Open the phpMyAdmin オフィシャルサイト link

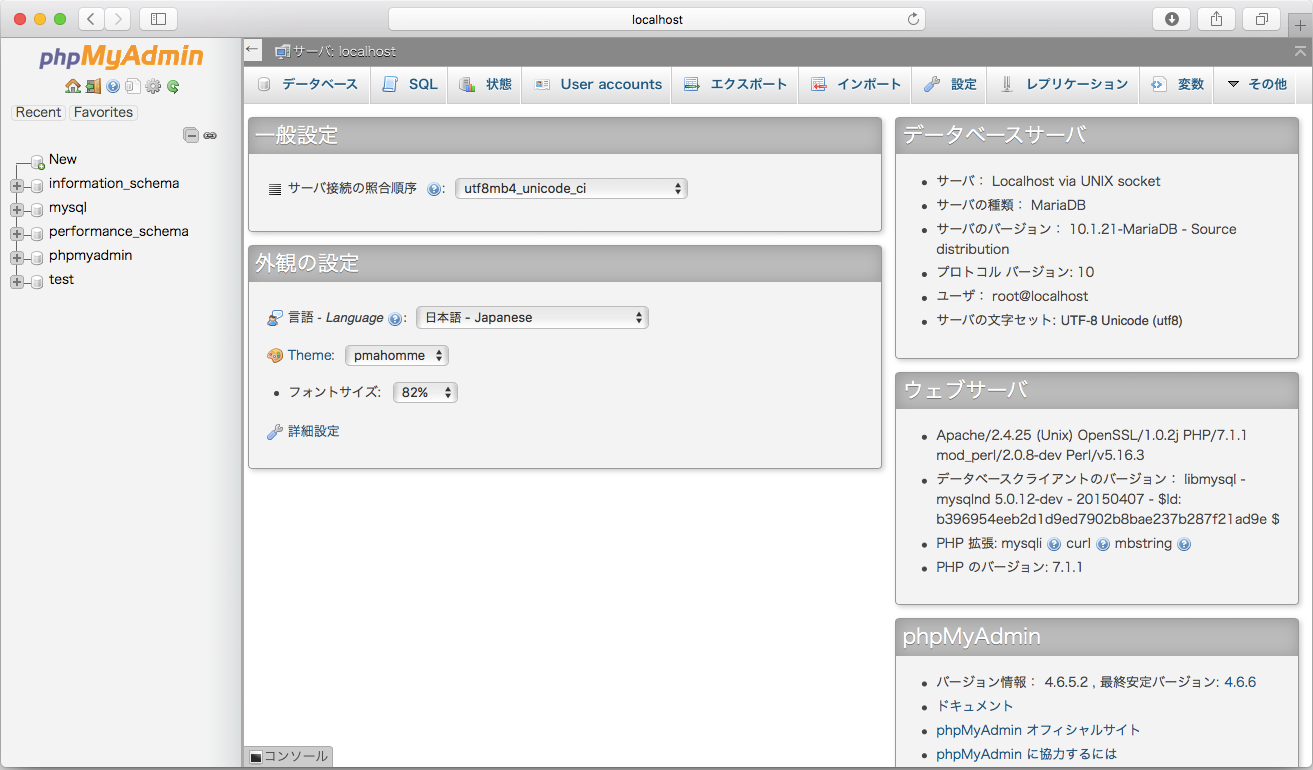pyautogui.click(x=1038, y=730)
